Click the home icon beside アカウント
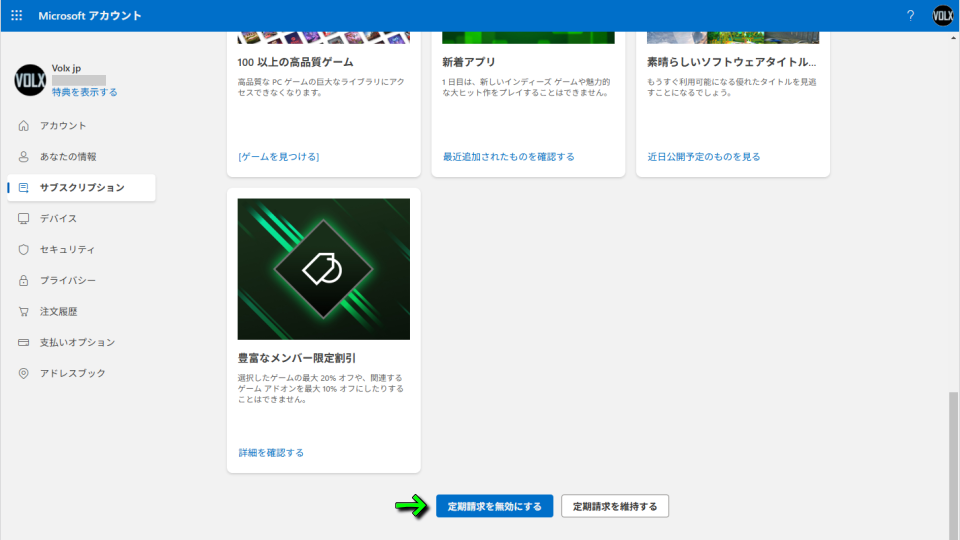The height and width of the screenshot is (540, 960). click(23, 126)
